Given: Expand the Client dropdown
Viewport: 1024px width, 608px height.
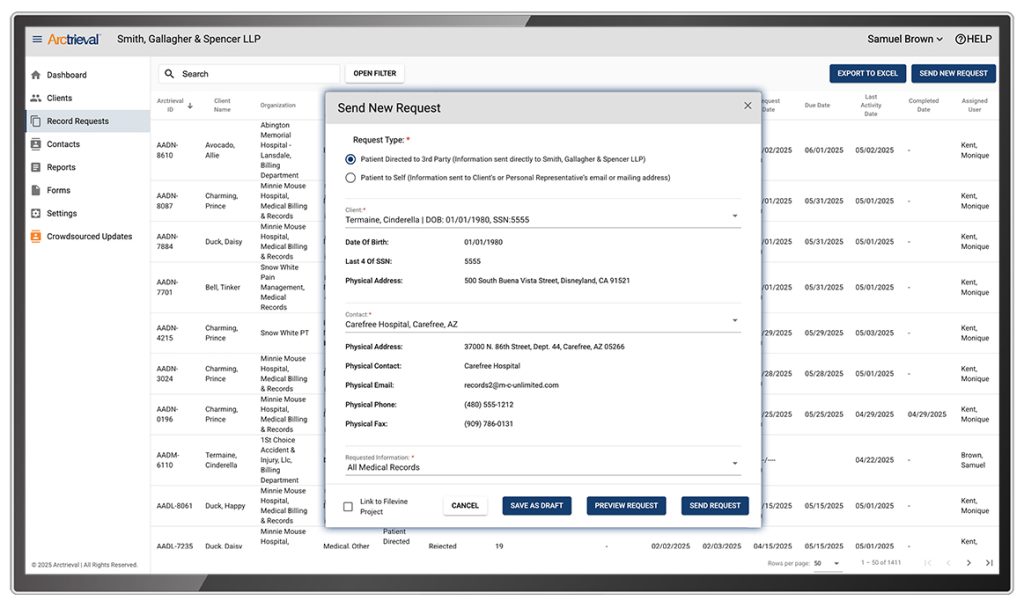Looking at the screenshot, I should 735,216.
